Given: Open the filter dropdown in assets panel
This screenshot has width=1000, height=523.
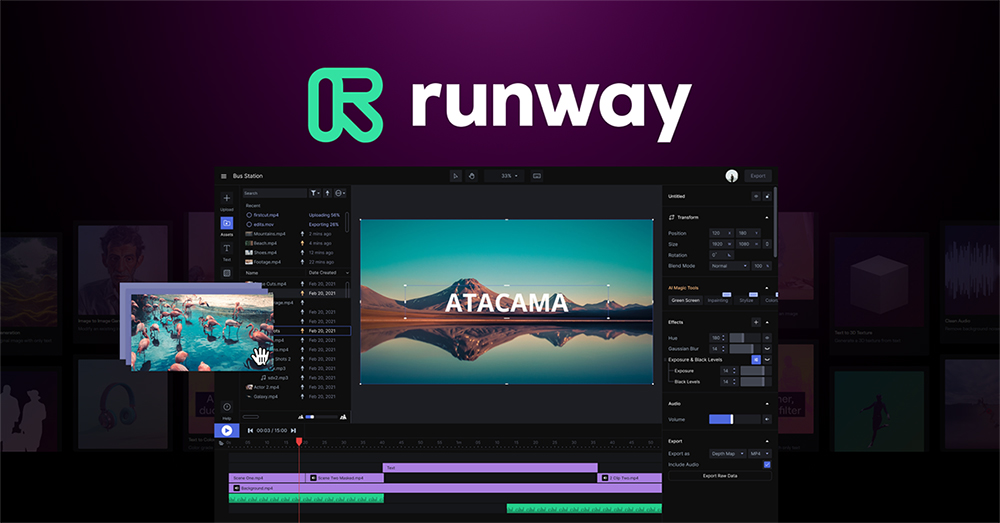Looking at the screenshot, I should pyautogui.click(x=315, y=193).
